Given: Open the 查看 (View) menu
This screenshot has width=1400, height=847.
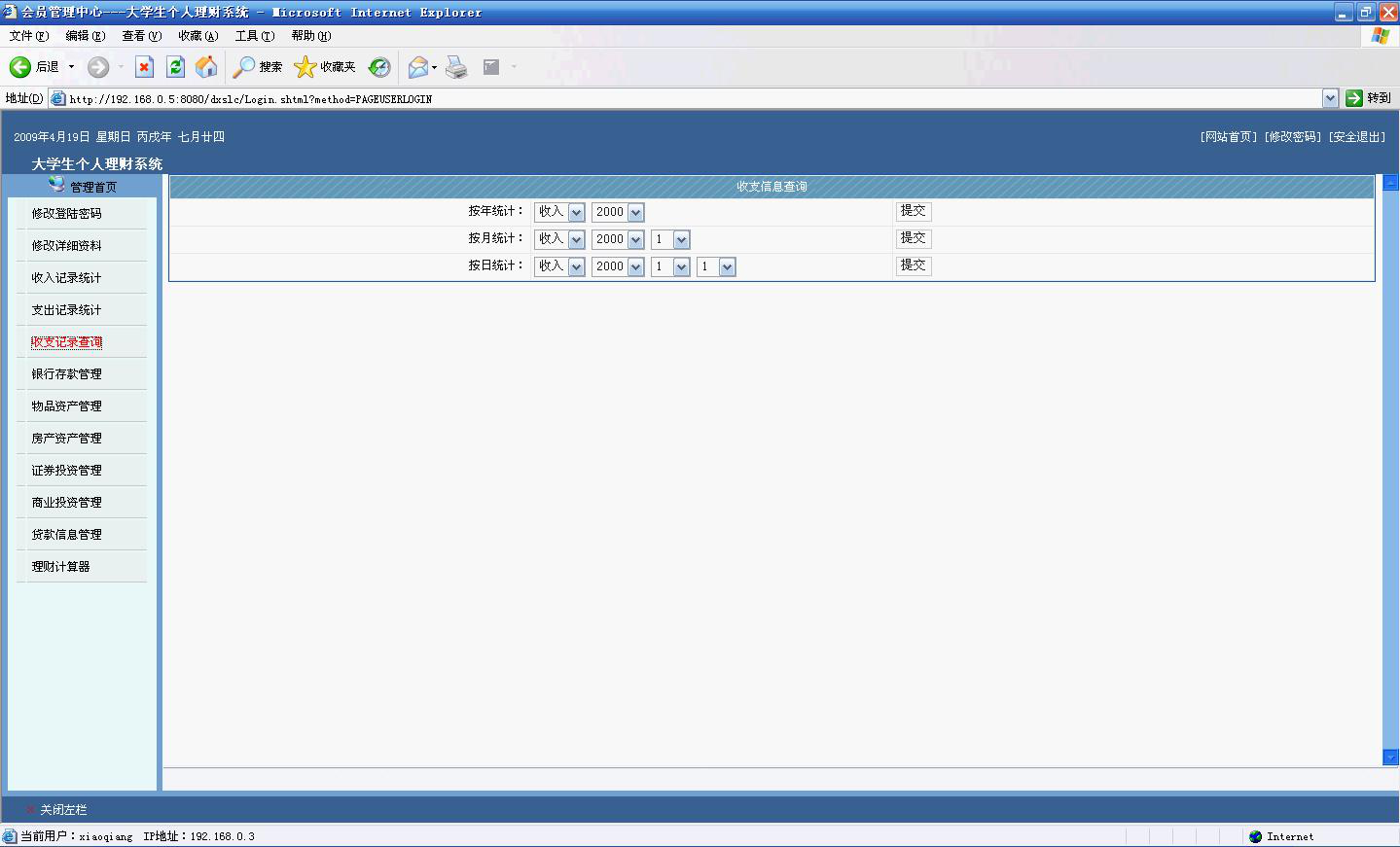Looking at the screenshot, I should 141,36.
